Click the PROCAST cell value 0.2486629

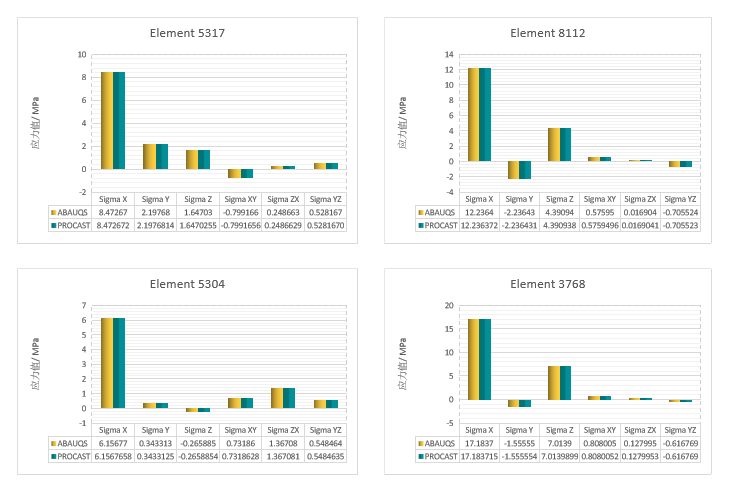[283, 225]
